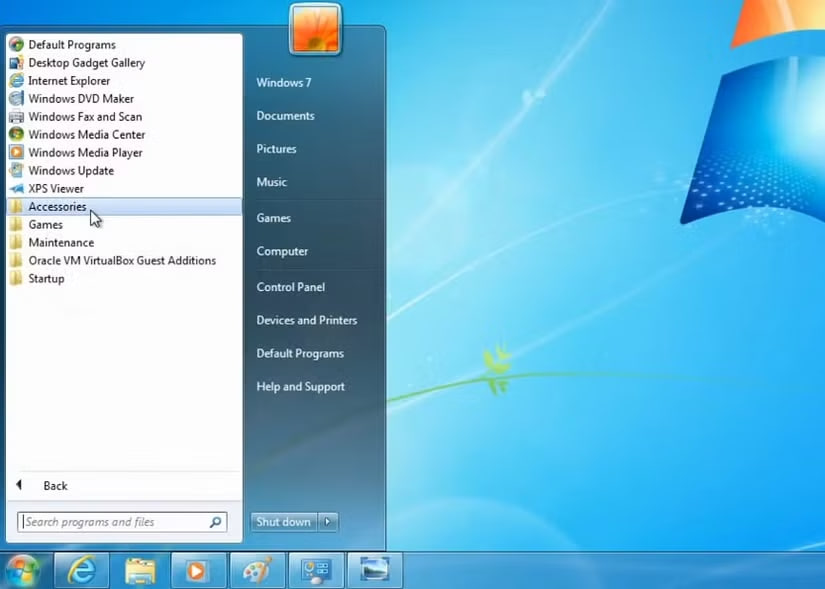825x589 pixels.
Task: Open Pictures from the right pane
Action: coord(276,149)
